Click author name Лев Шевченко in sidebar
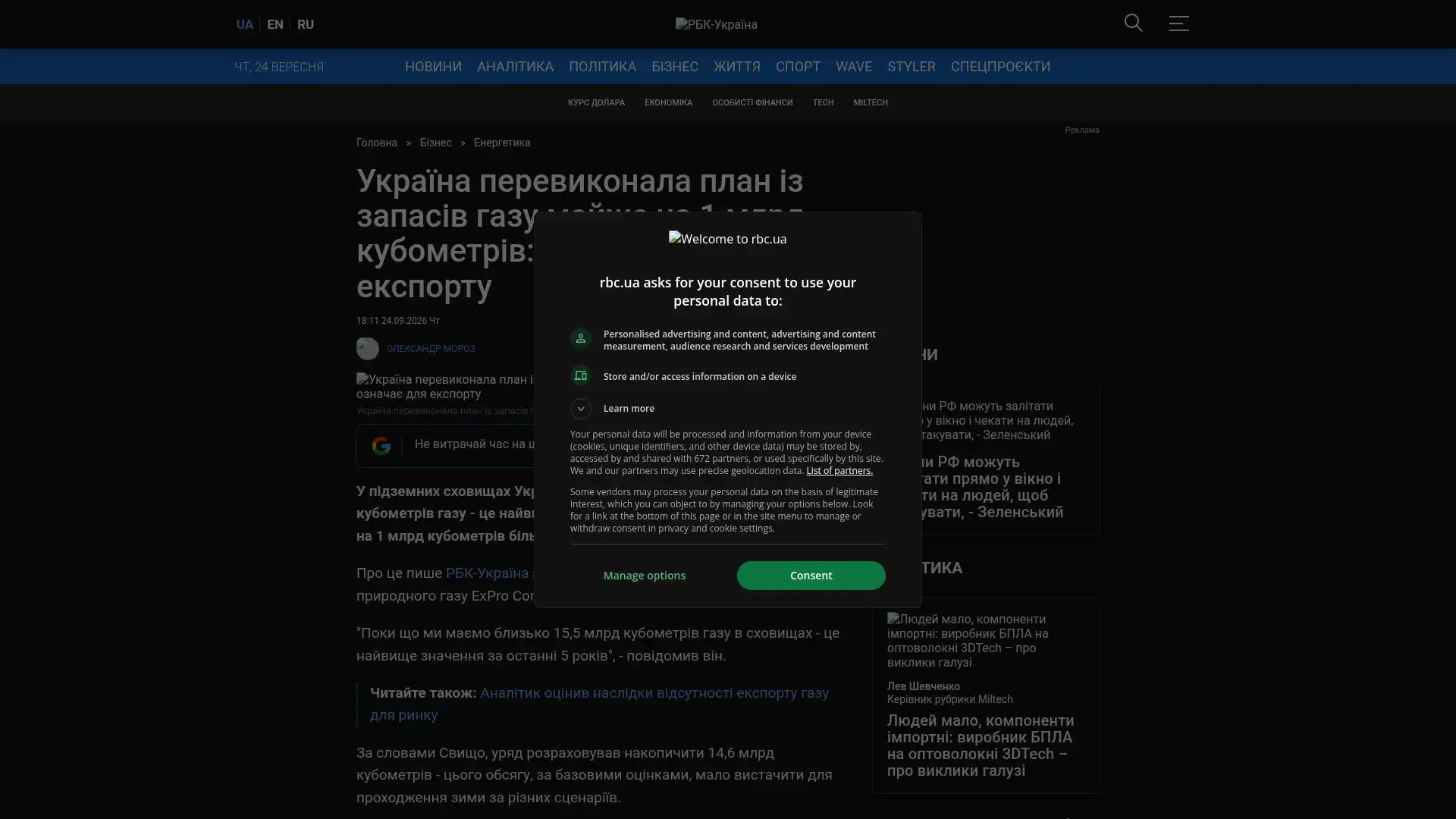The height and width of the screenshot is (819, 1456). (923, 686)
